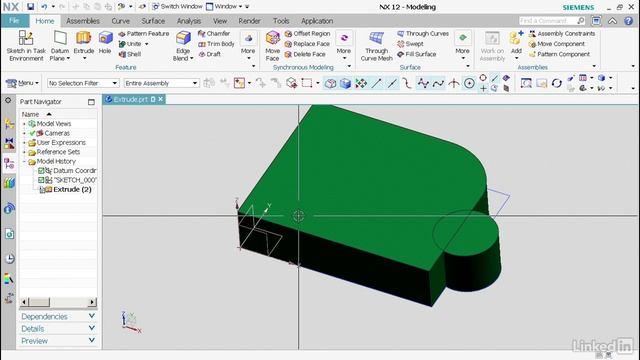
Task: Open the Reuse Library books icon
Action: pyautogui.click(x=9, y=182)
